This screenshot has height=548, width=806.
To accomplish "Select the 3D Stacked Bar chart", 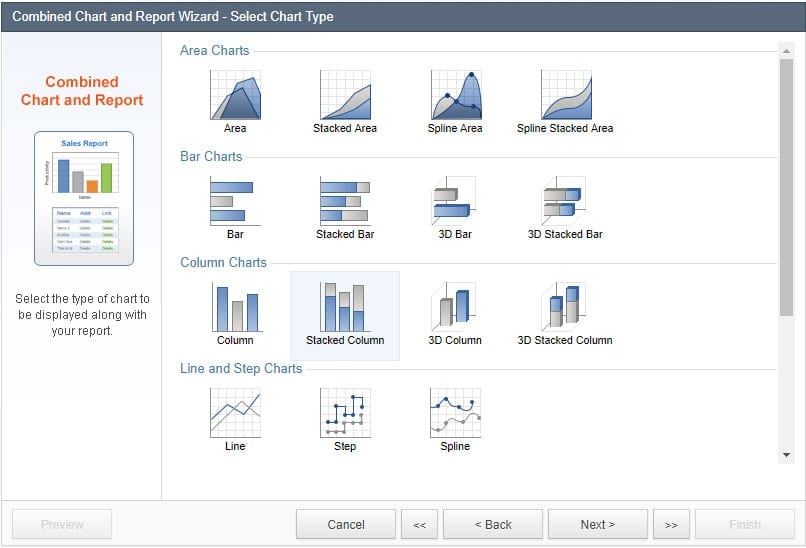I will point(565,202).
